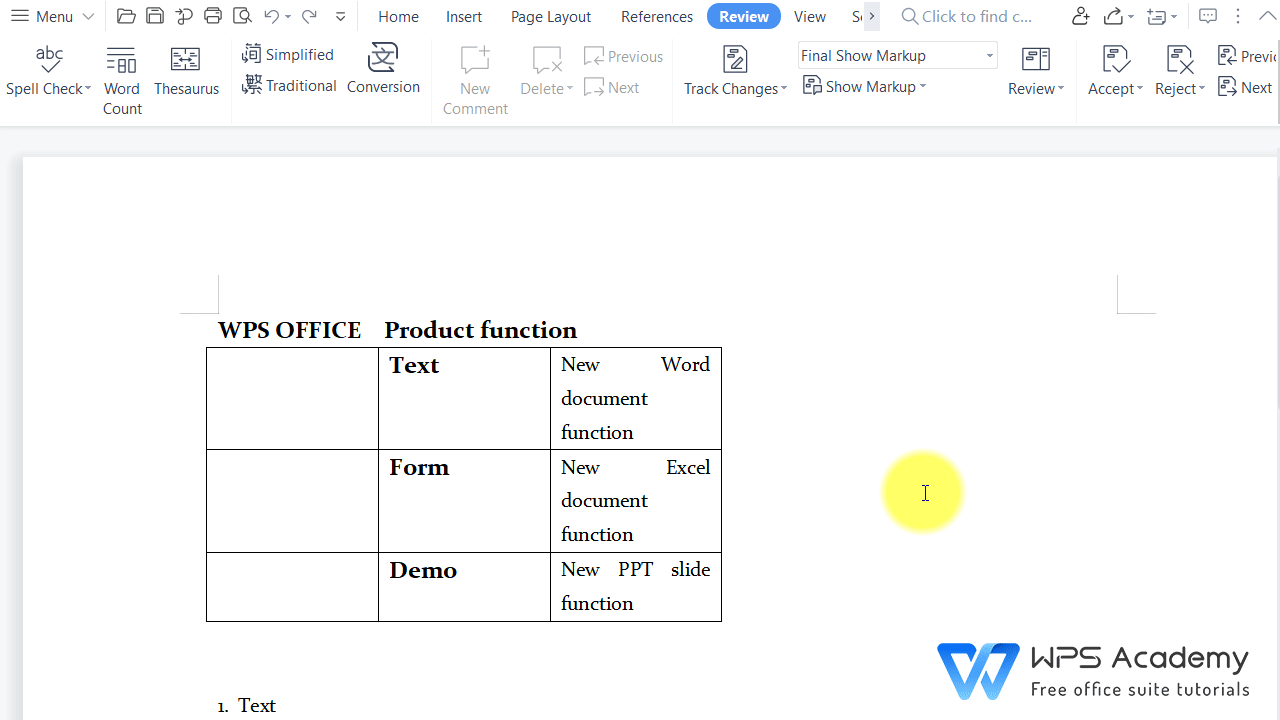Open the Thesaurus
The image size is (1280, 720).
[x=186, y=62]
